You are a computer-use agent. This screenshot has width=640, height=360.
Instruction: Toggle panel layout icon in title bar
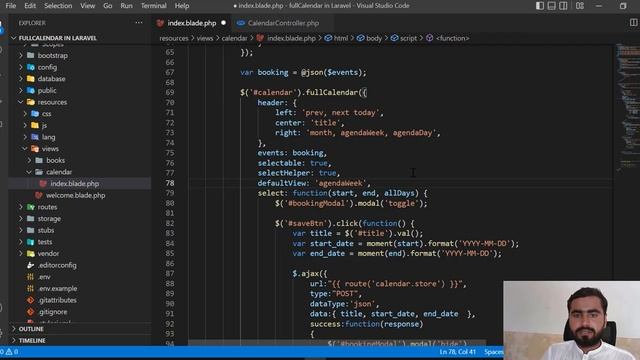[551, 6]
